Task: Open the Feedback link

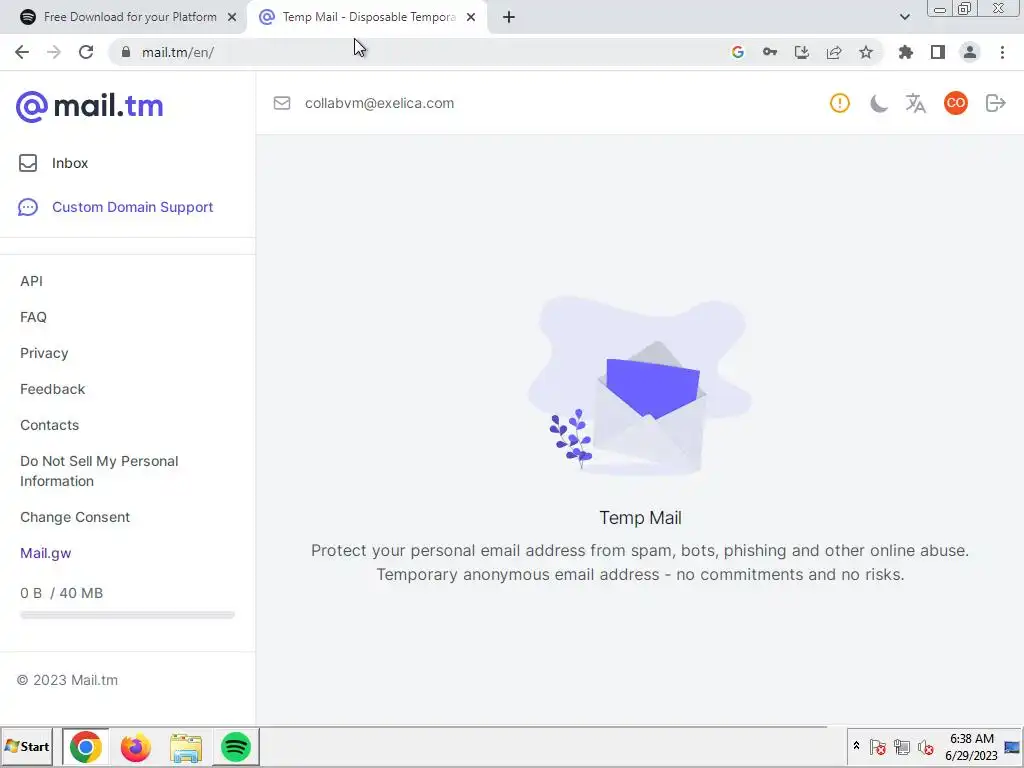Action: tap(52, 389)
